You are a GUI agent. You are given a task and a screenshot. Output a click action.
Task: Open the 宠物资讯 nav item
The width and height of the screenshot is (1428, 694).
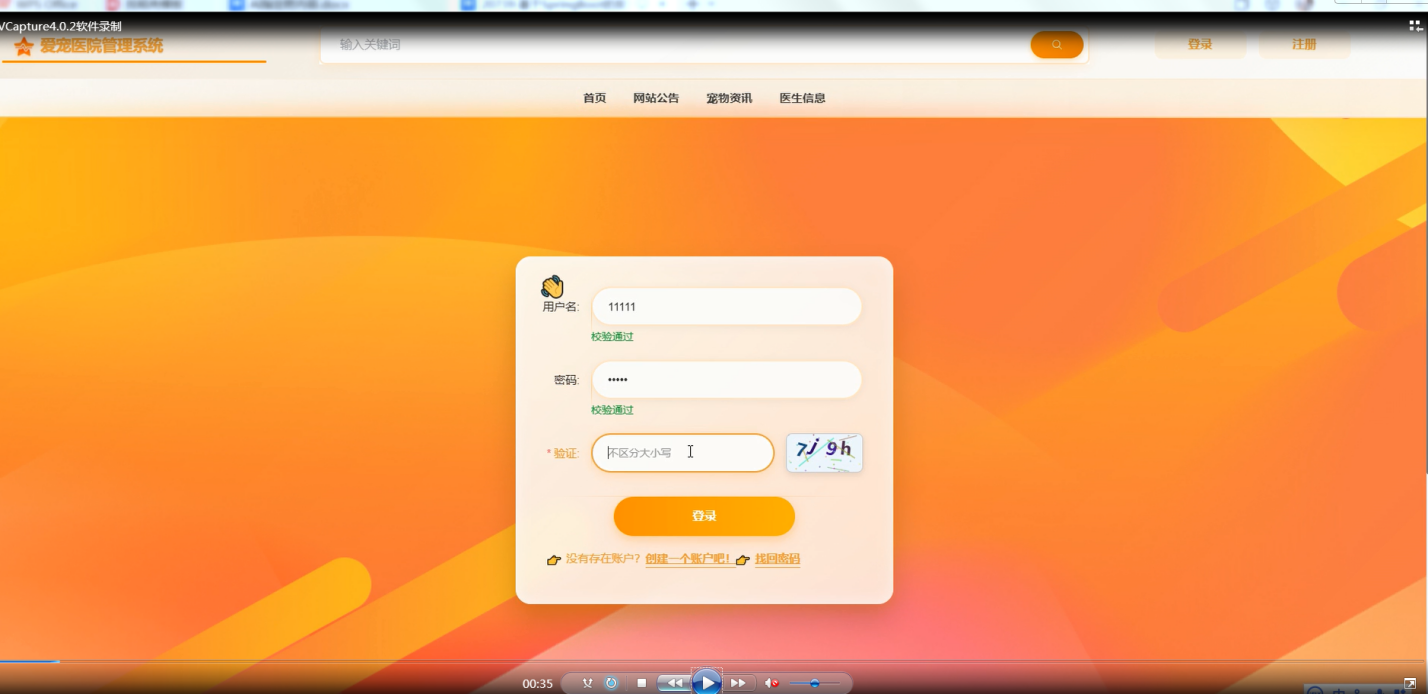(x=729, y=98)
